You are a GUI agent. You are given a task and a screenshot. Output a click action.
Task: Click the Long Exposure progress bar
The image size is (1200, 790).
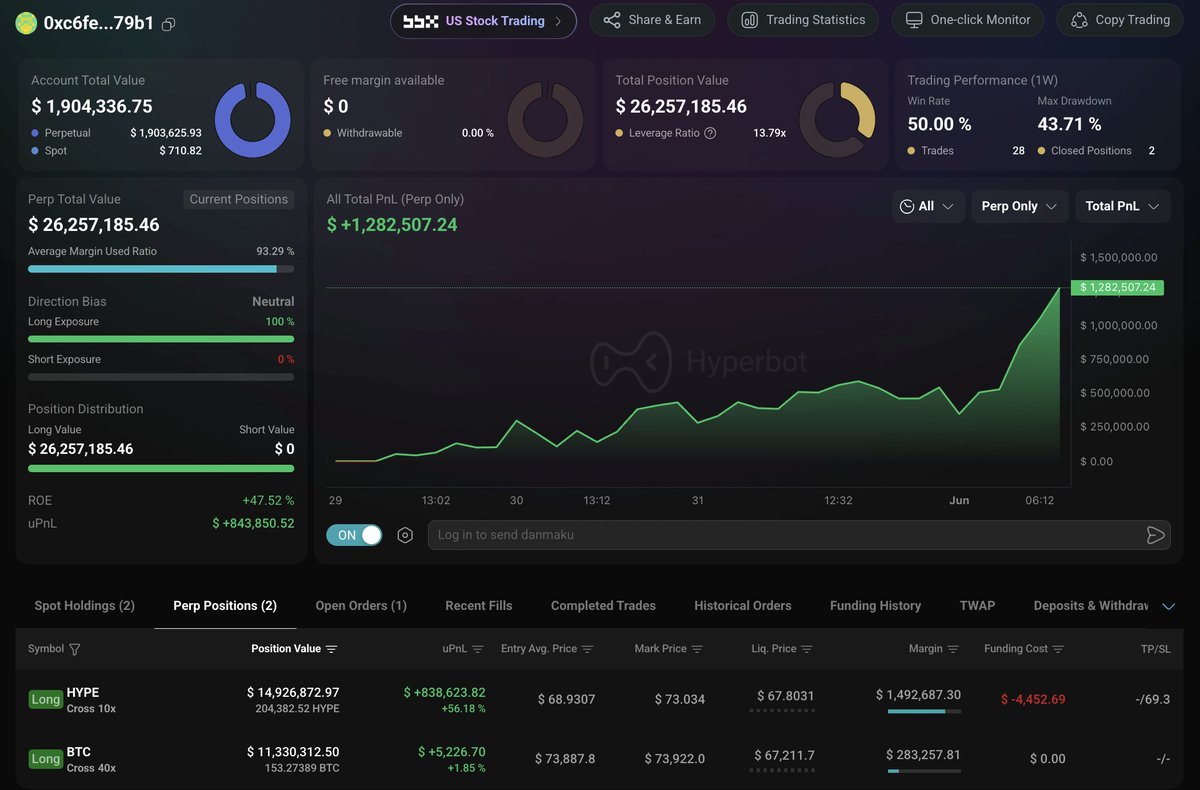[x=161, y=339]
